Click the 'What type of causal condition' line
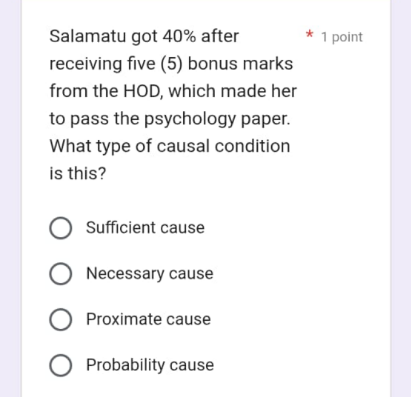Viewport: 411px width, 397px height. (170, 146)
